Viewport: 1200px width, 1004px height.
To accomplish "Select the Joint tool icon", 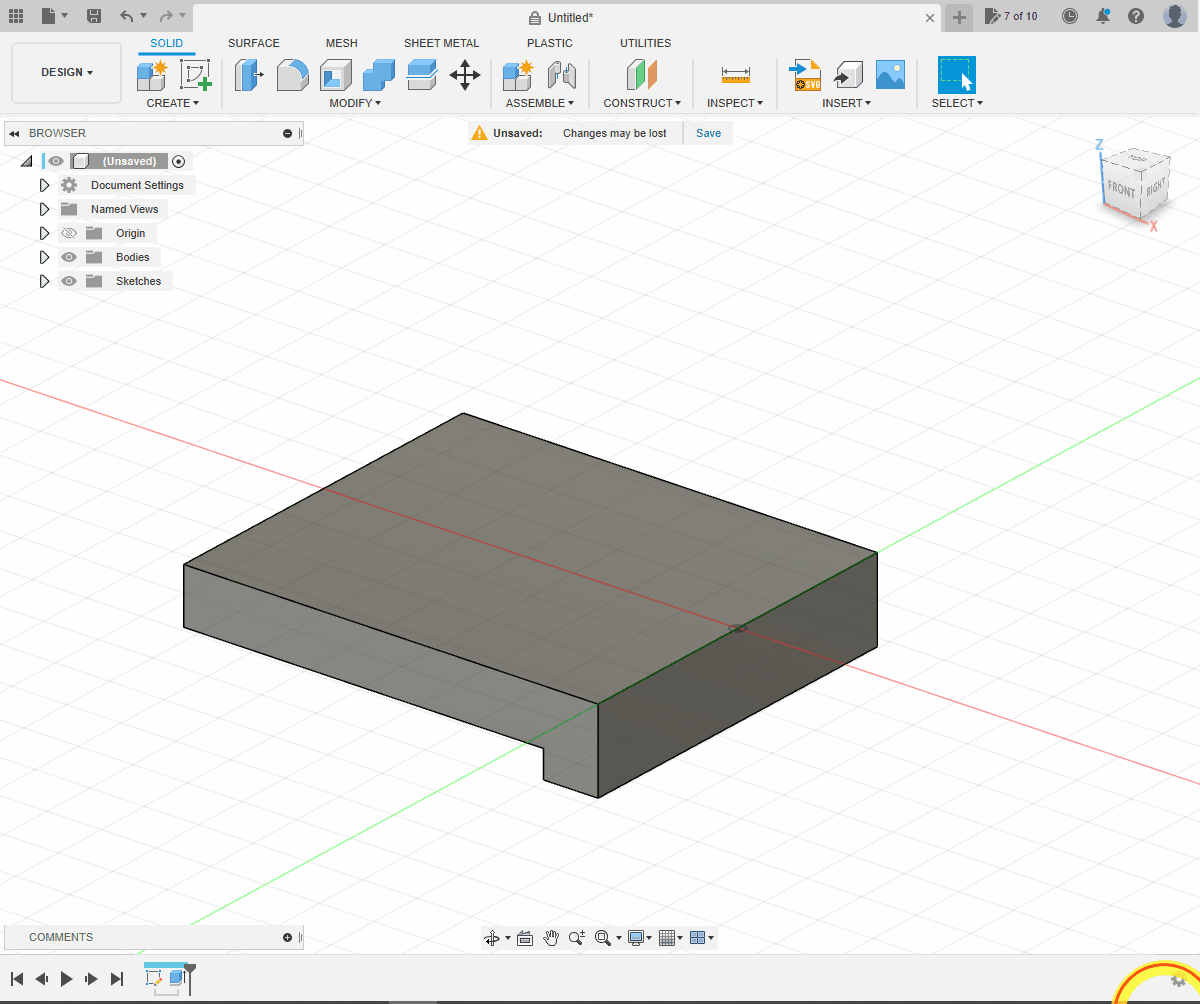I will click(x=562, y=75).
